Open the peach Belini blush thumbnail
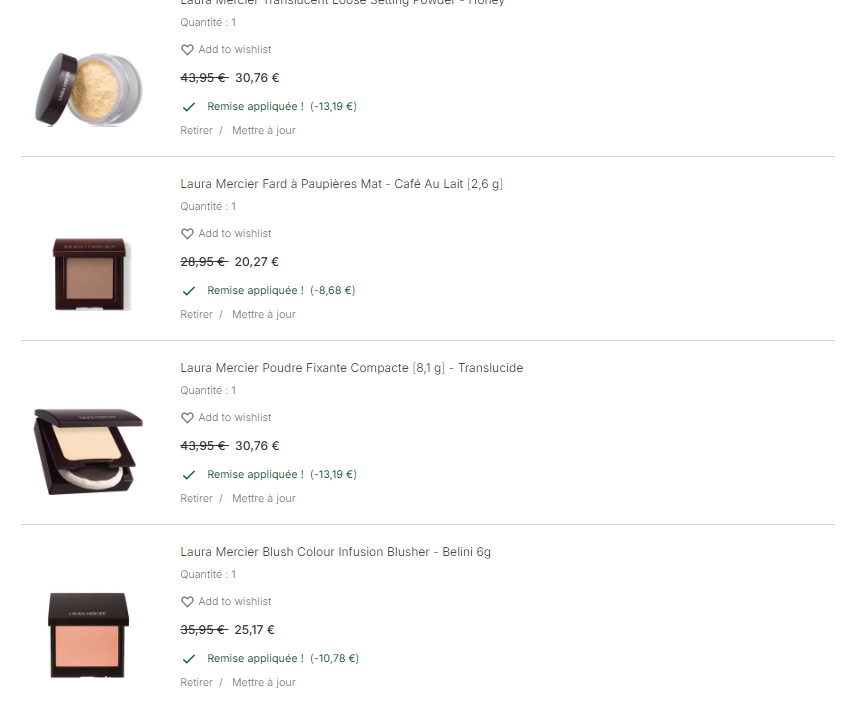This screenshot has width=848, height=708. 89,635
